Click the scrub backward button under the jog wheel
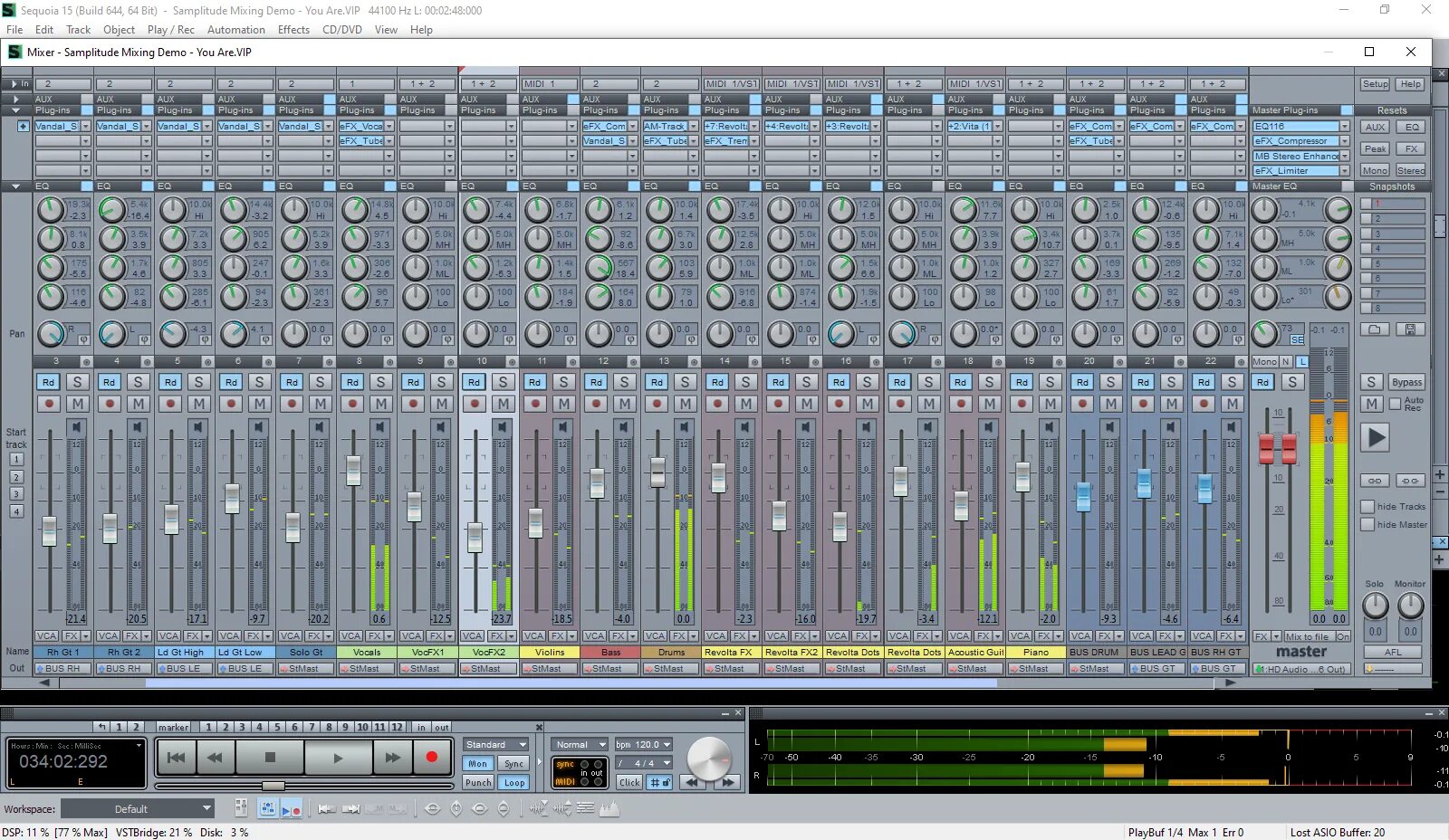 click(693, 782)
